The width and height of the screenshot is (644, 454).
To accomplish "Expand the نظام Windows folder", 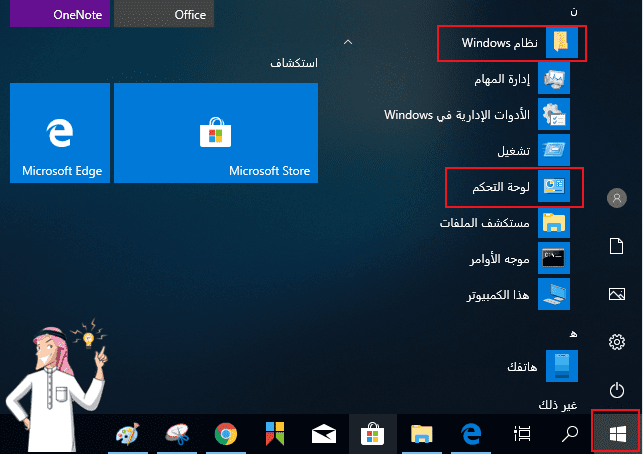I will [511, 43].
